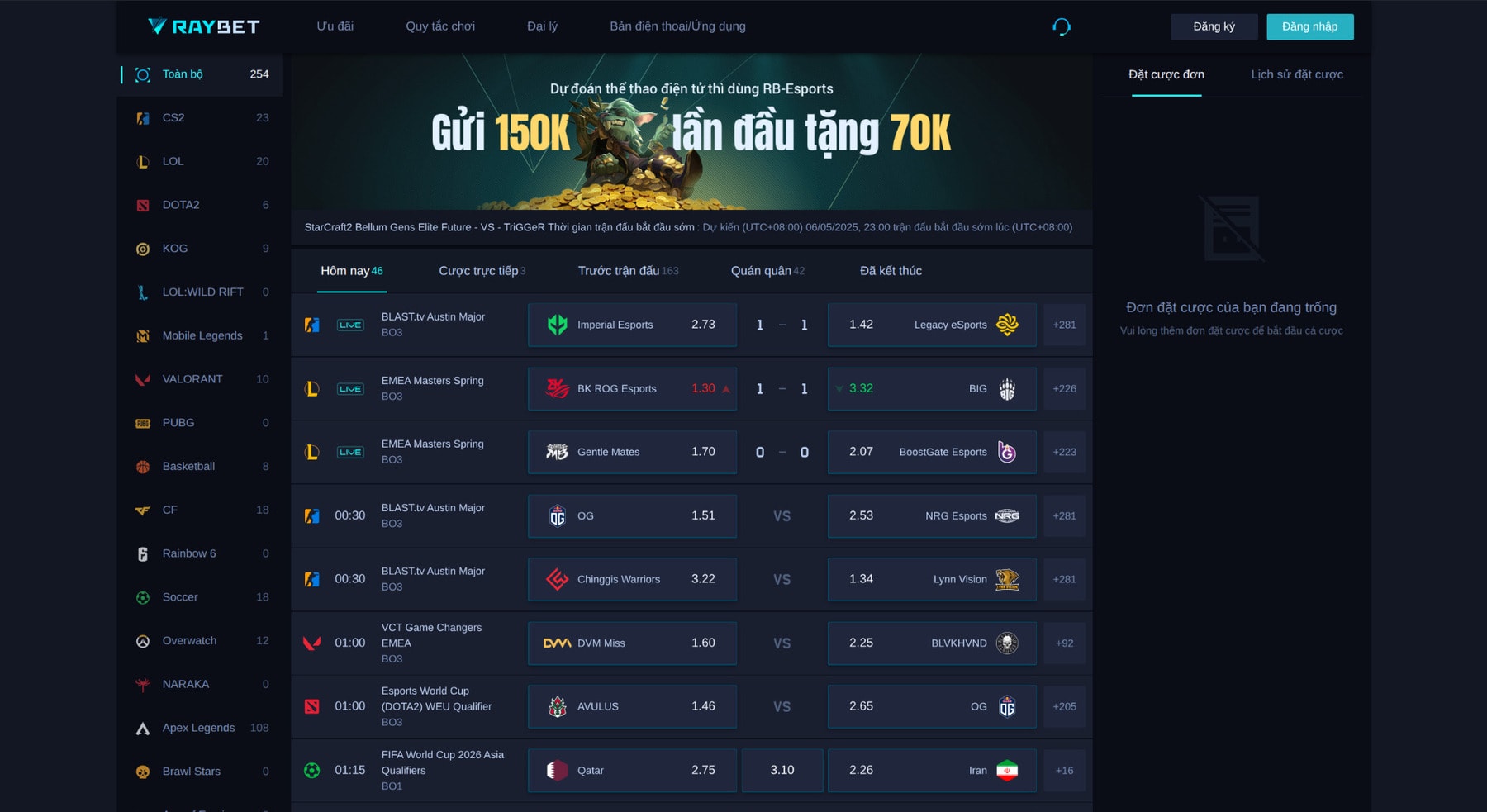This screenshot has width=1487, height=812.
Task: Select the KOG icon in sidebar
Action: pos(143,249)
